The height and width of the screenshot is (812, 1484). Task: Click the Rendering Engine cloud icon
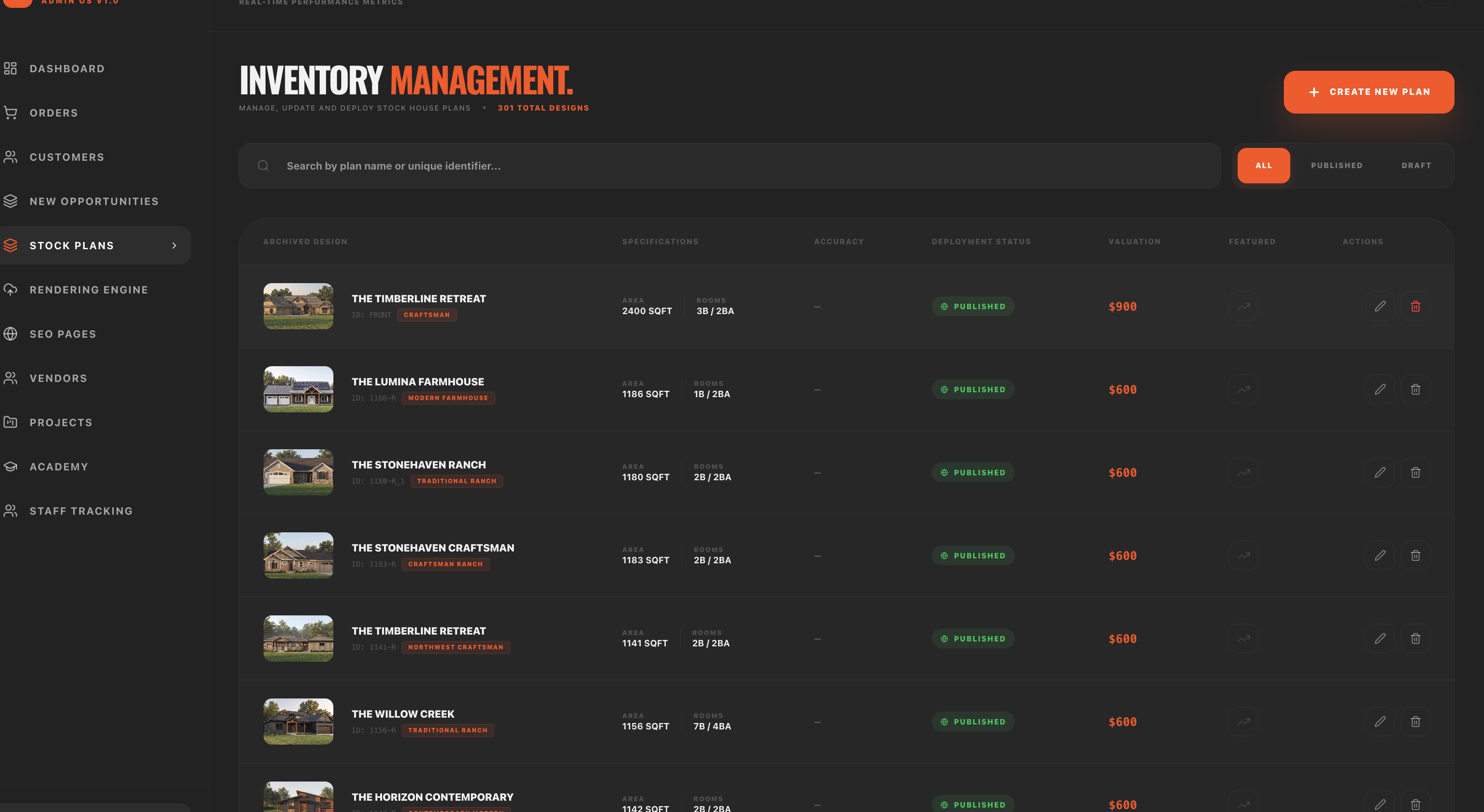coord(10,290)
